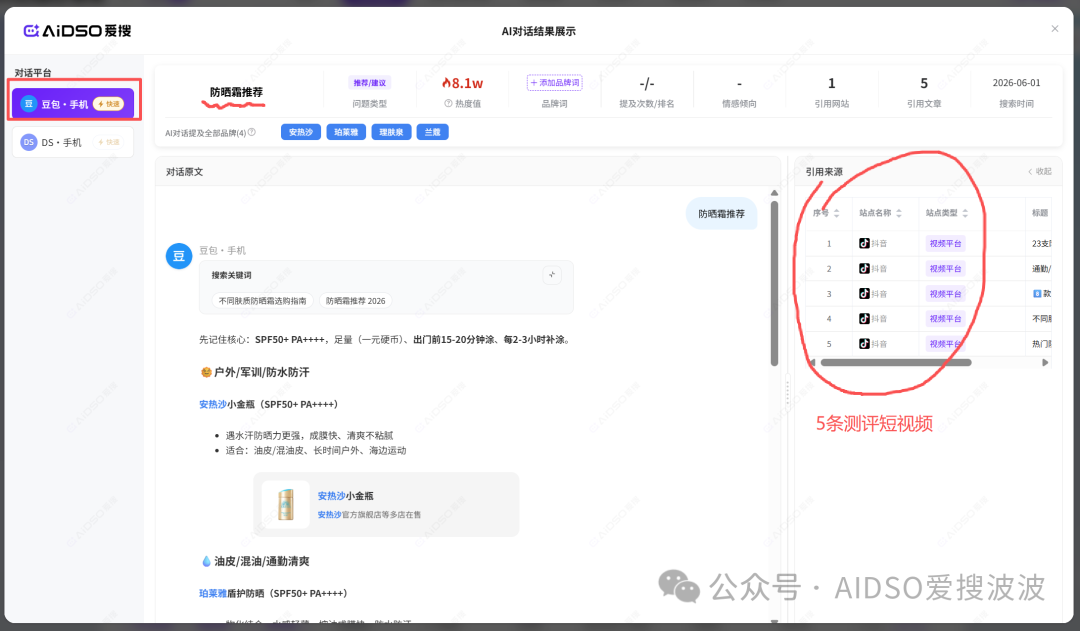This screenshot has height=631, width=1080.
Task: Click the 视频平台 tag in row 4
Action: (945, 318)
